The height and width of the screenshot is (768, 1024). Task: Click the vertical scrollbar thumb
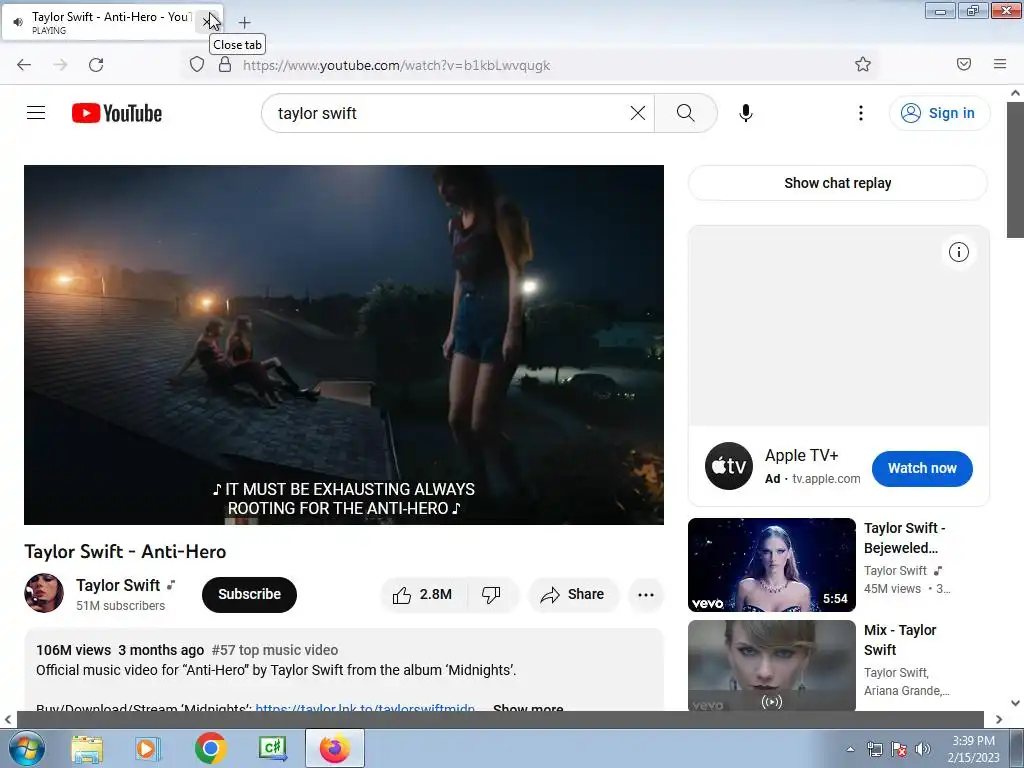(x=1015, y=170)
